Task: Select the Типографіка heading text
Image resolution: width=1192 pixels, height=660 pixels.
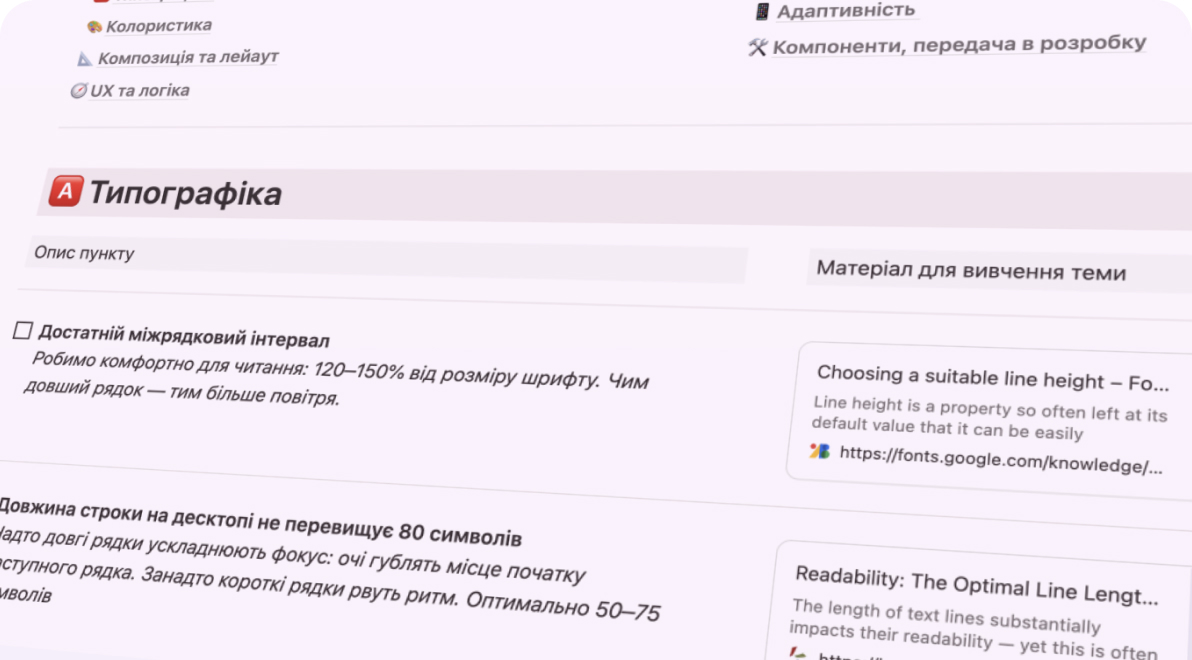Action: click(x=185, y=194)
